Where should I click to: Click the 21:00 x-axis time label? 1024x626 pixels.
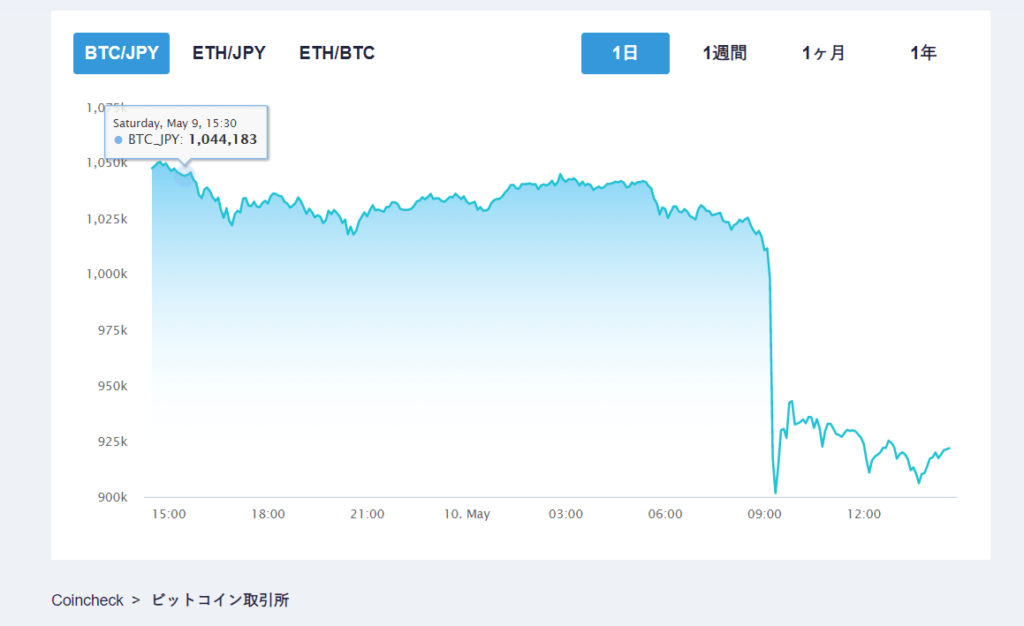(x=367, y=514)
